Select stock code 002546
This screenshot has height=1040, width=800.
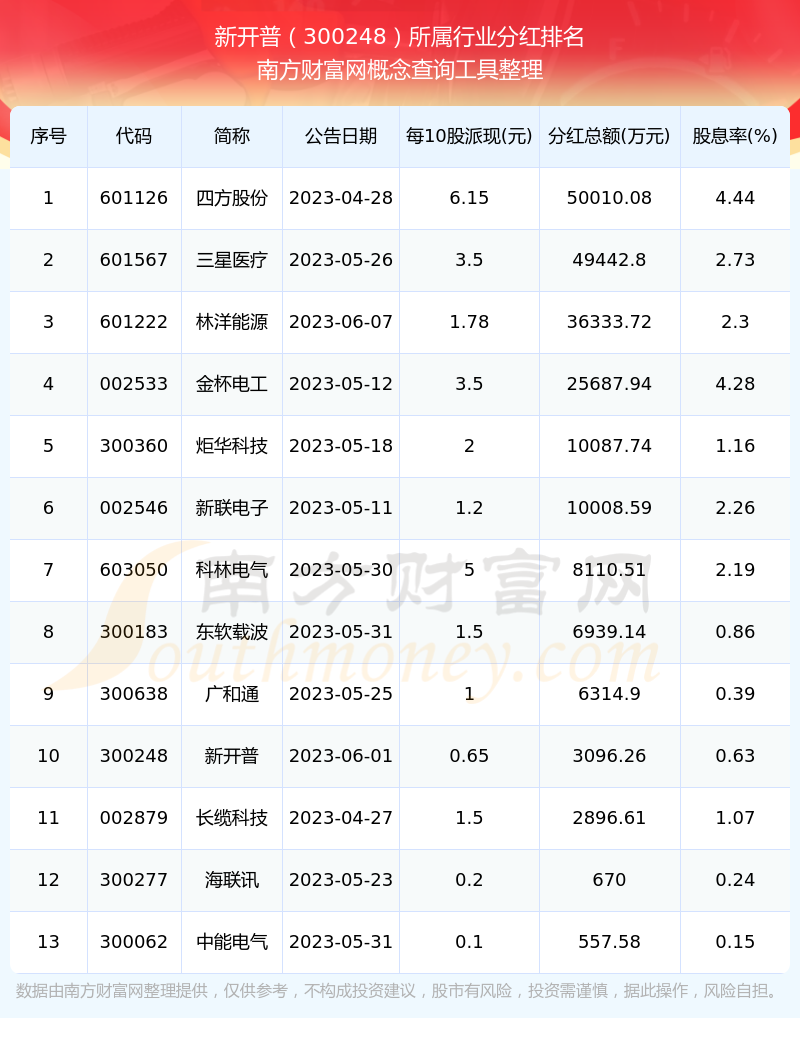(134, 507)
